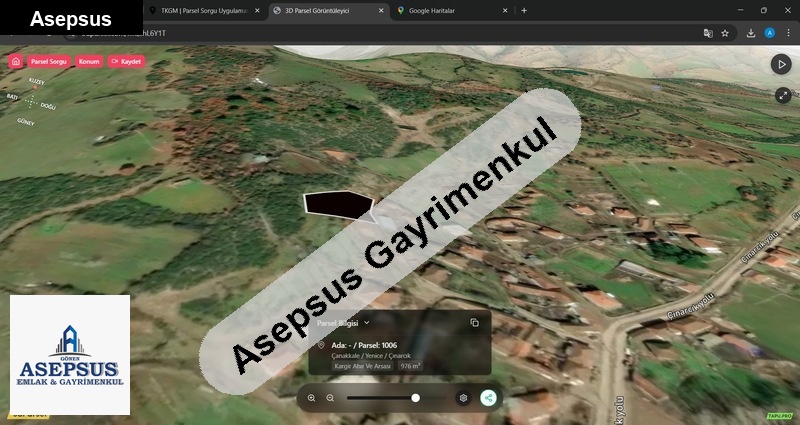Open the Parsel Sorgu query button

(48, 61)
